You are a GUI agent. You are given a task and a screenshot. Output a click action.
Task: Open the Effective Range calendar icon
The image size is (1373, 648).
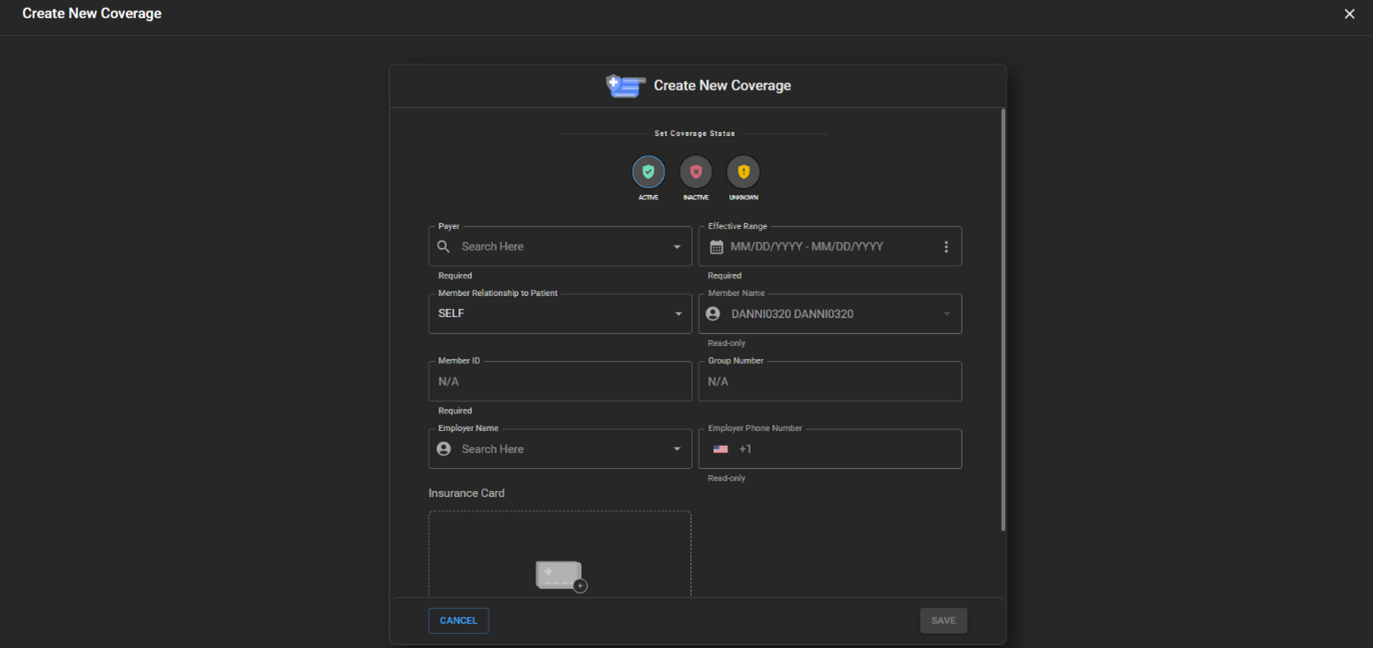click(x=716, y=247)
